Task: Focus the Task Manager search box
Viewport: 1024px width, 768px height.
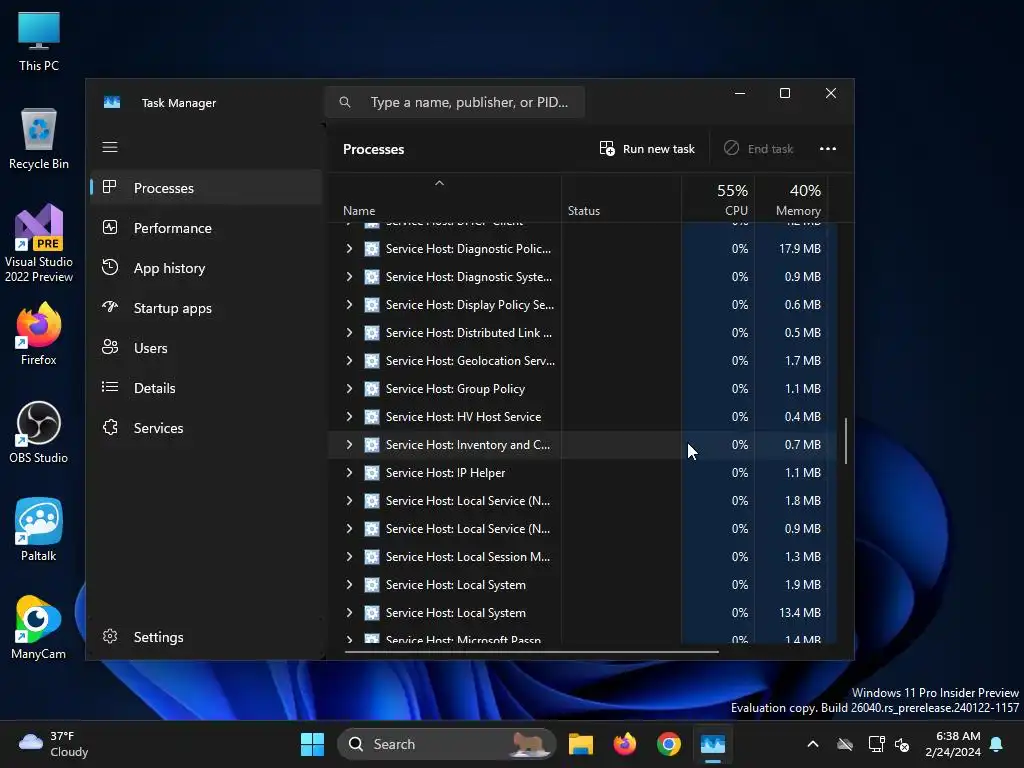Action: (x=455, y=102)
